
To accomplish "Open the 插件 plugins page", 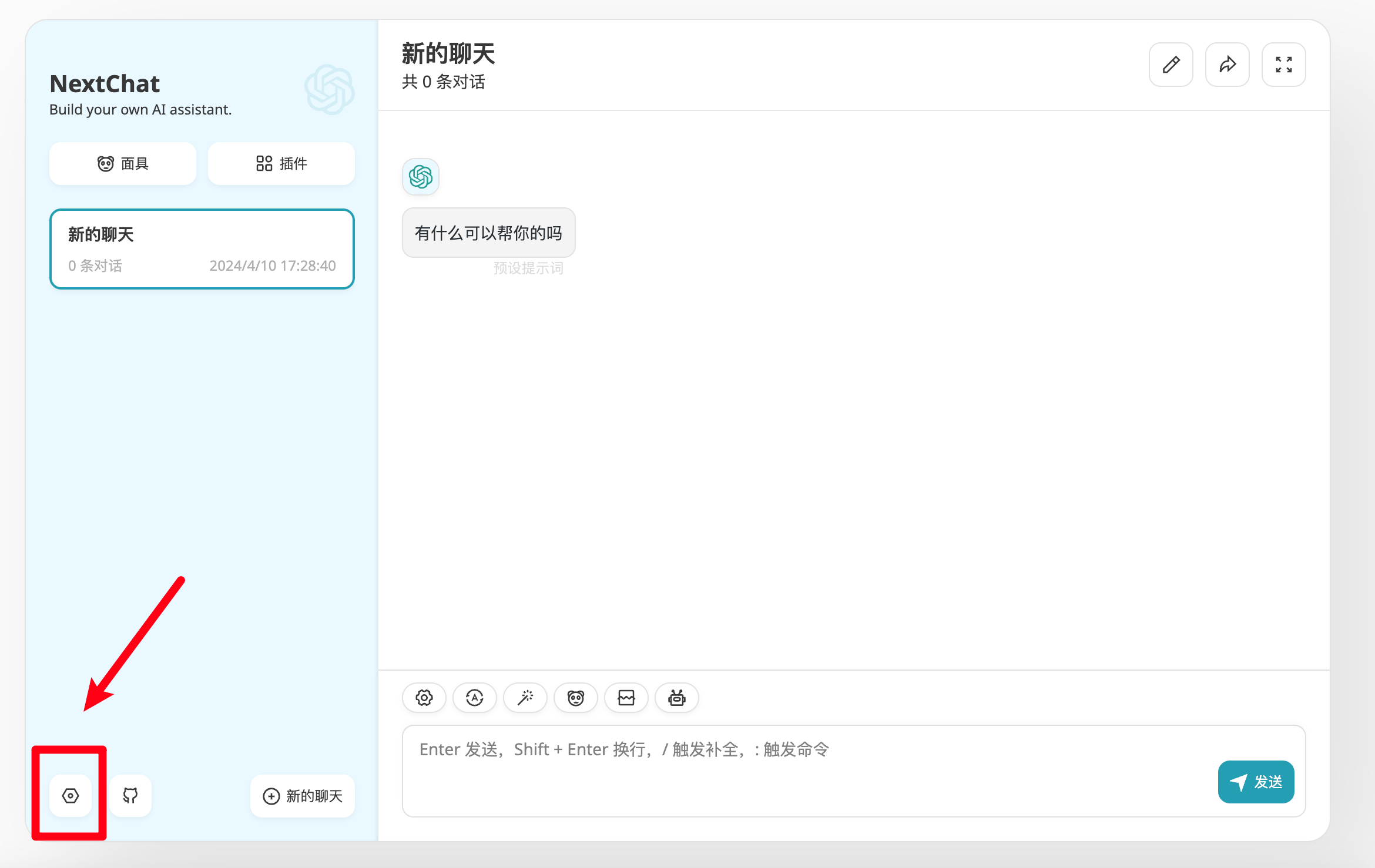I will tap(281, 164).
